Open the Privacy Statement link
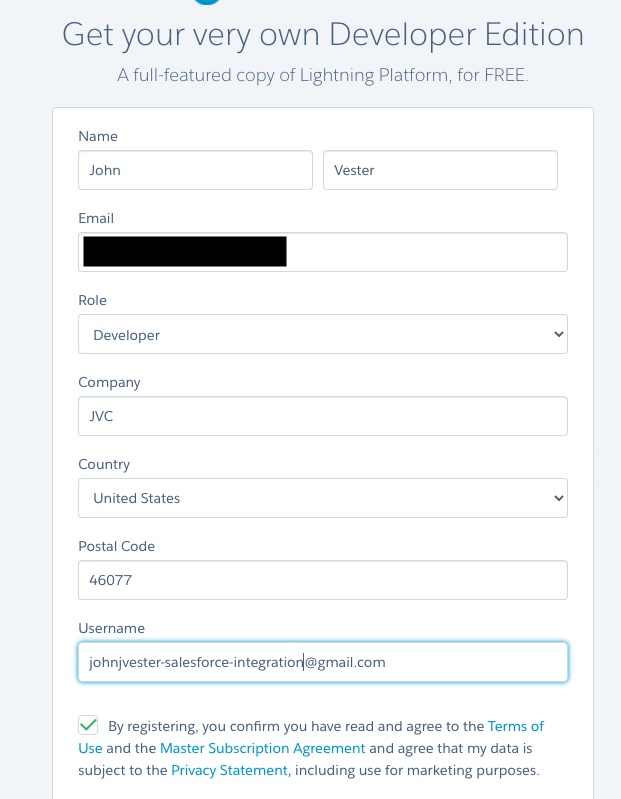The width and height of the screenshot is (621, 799). click(x=229, y=770)
